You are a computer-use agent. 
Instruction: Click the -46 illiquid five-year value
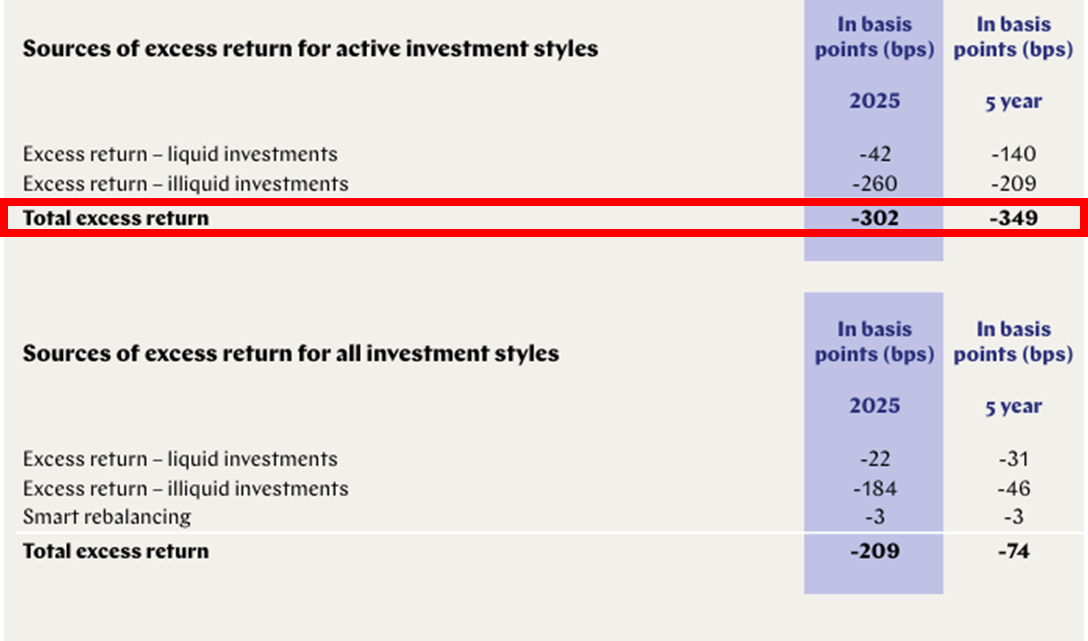click(x=1013, y=488)
